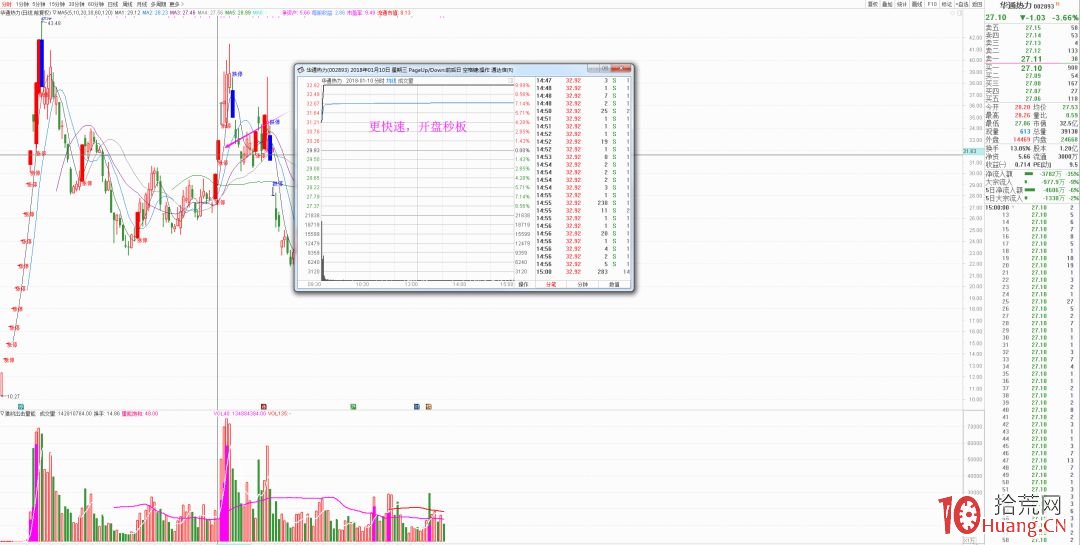Open the 多周期 multi-period view
The width and height of the screenshot is (1080, 545).
[x=158, y=4]
